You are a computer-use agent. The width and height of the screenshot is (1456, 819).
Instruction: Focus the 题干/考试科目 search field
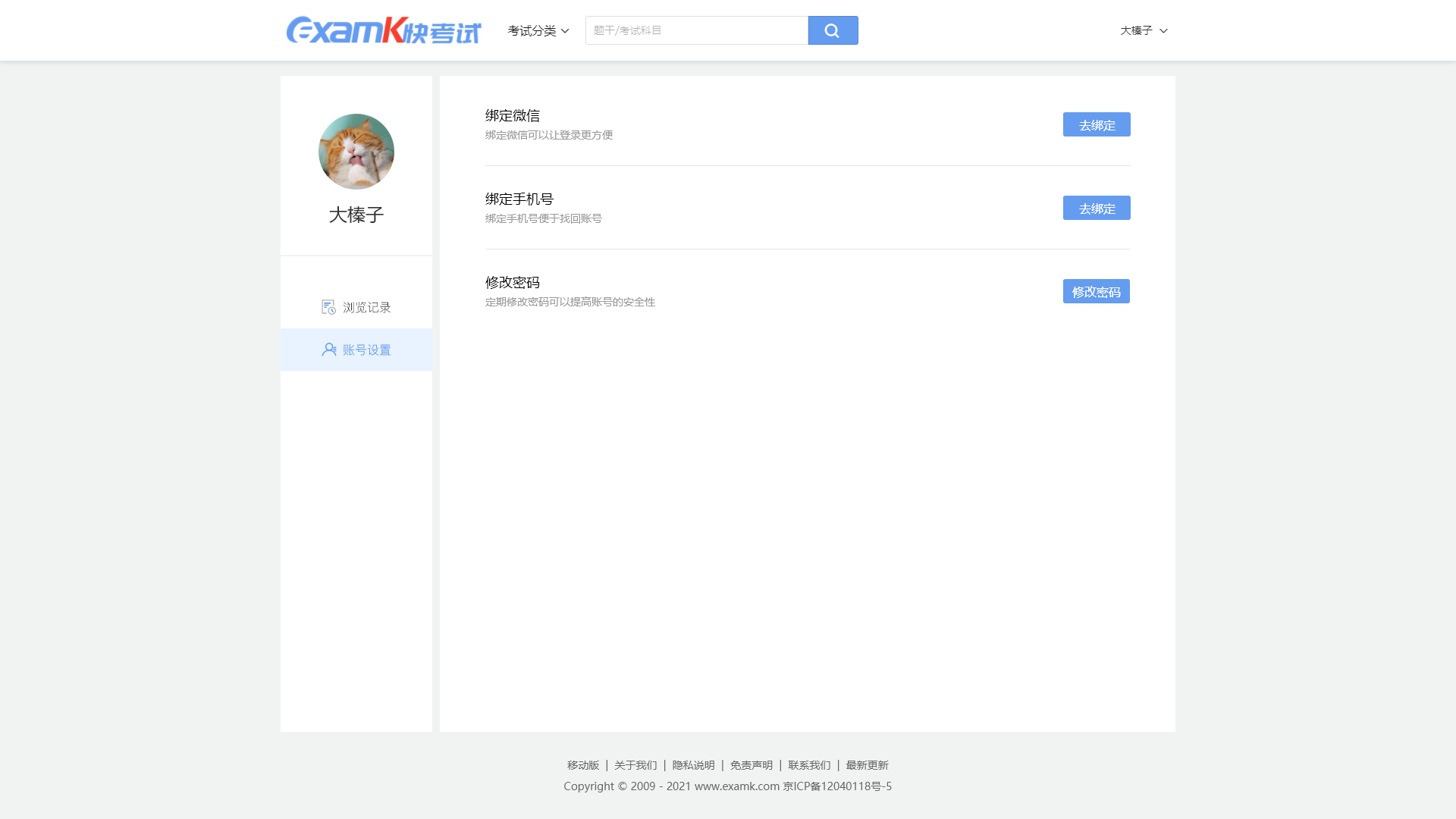point(696,30)
